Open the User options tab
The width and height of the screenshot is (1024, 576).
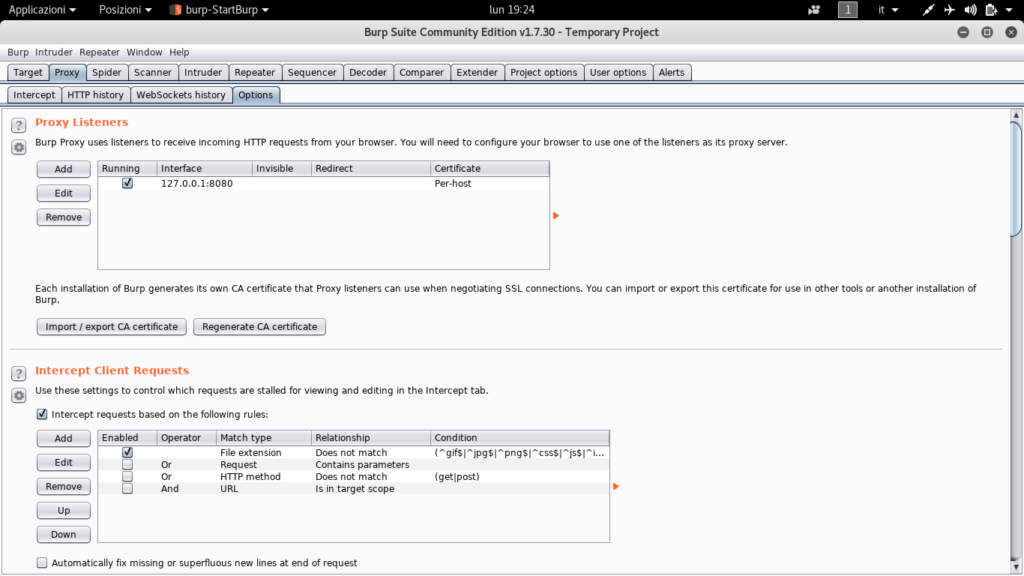(x=618, y=72)
